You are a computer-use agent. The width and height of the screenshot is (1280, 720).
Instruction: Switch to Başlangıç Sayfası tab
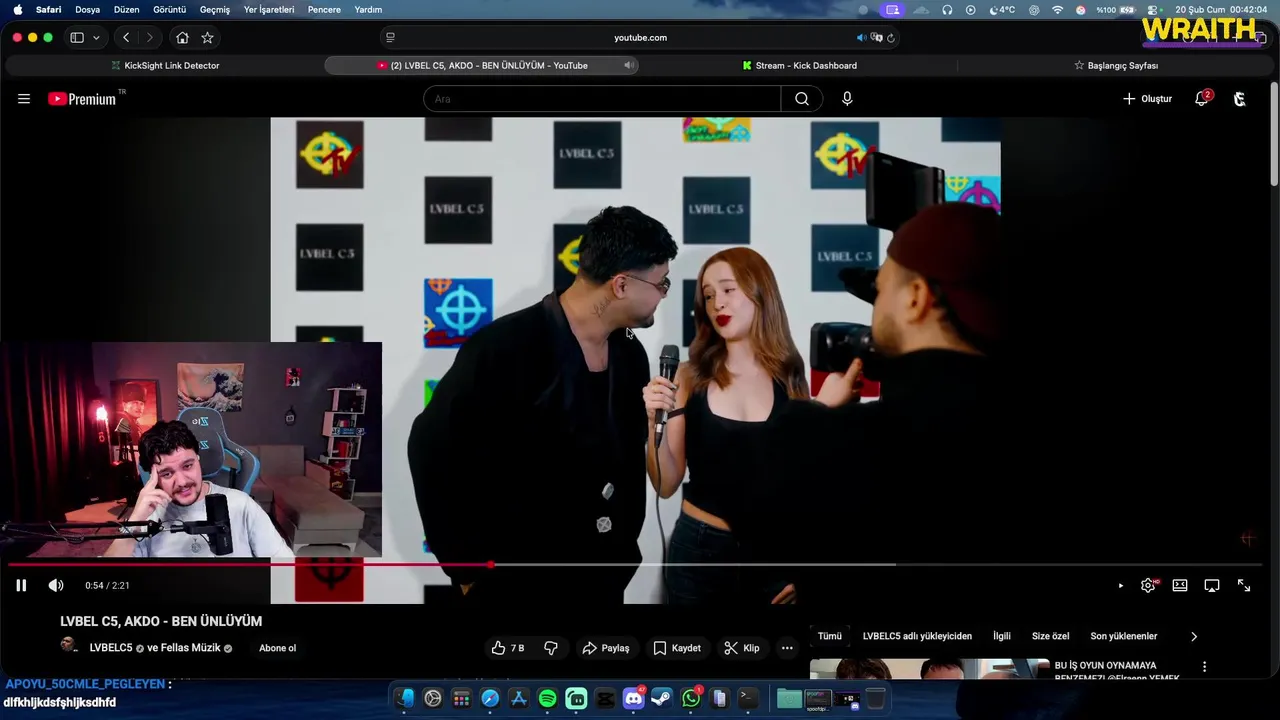[x=1116, y=65]
